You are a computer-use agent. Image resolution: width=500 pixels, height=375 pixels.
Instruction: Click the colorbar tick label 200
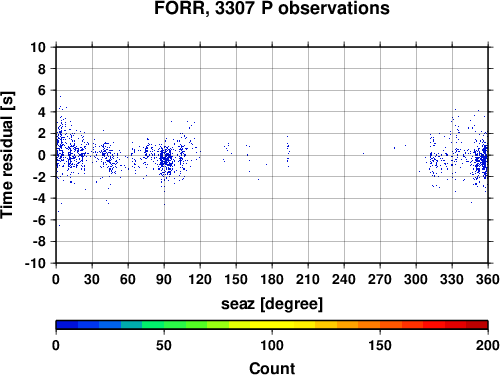click(x=488, y=345)
